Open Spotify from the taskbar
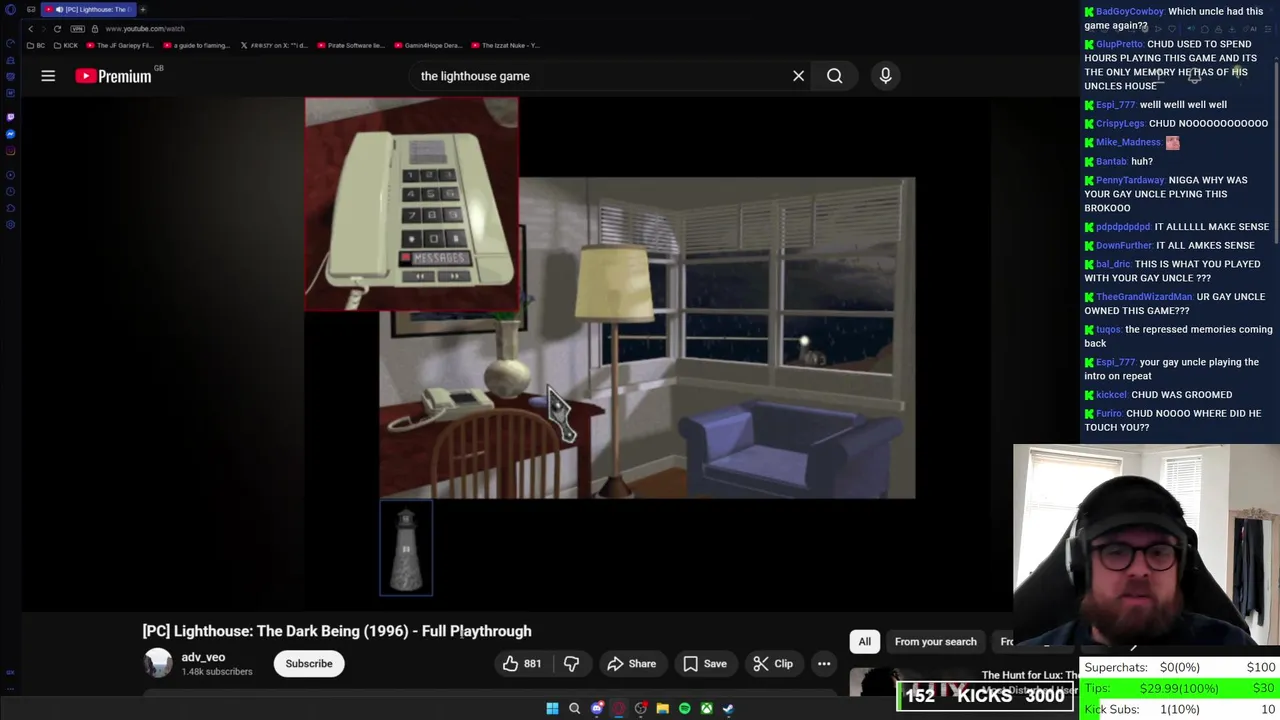Screen dimensions: 1280x720 point(684,709)
